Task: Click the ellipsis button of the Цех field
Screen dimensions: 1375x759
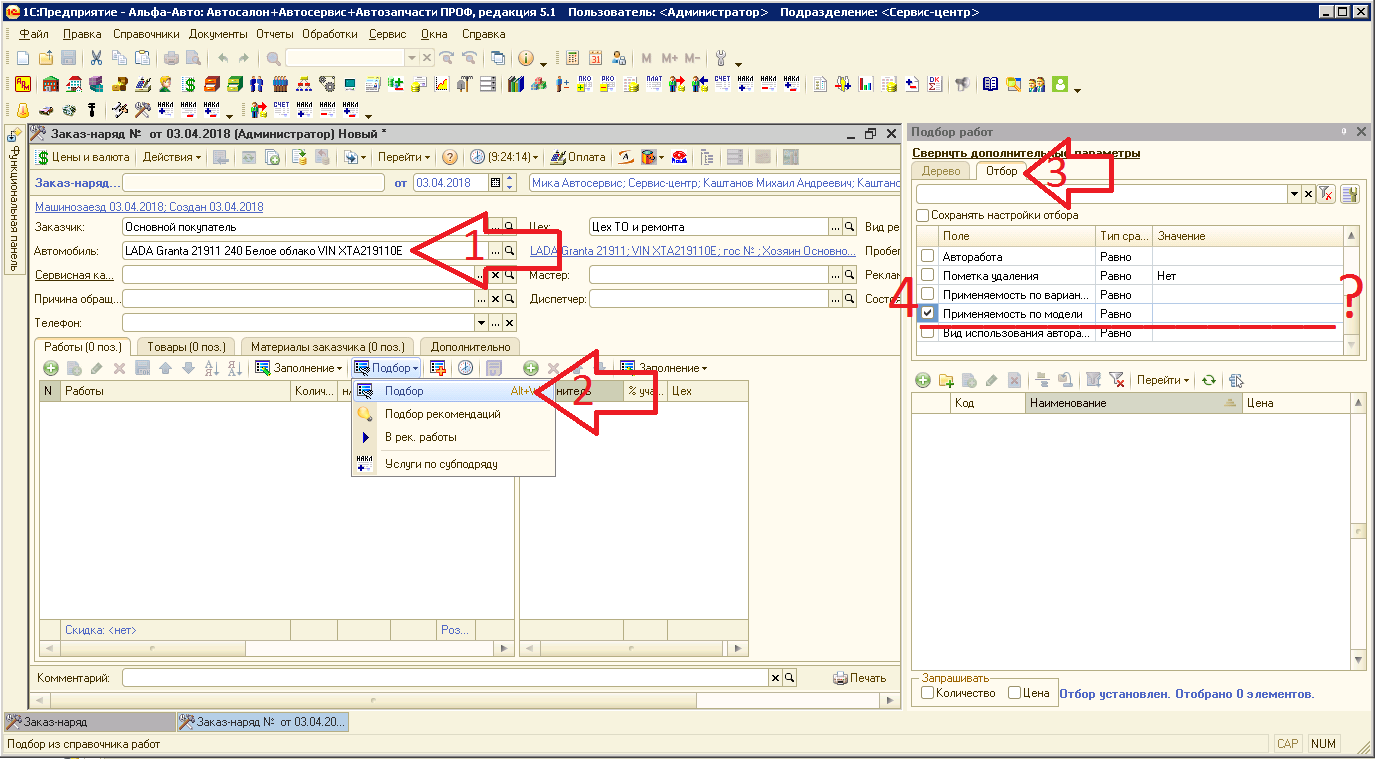Action: 836,227
